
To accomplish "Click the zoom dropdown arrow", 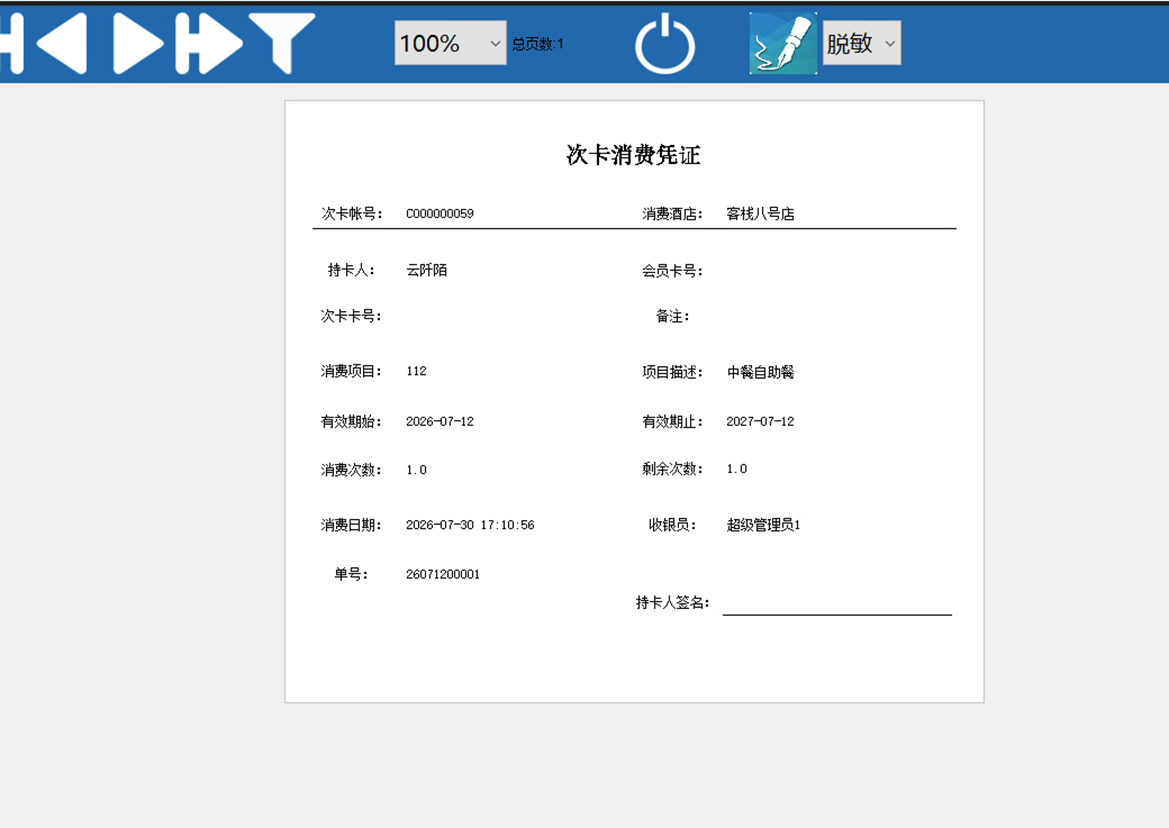I will [495, 43].
